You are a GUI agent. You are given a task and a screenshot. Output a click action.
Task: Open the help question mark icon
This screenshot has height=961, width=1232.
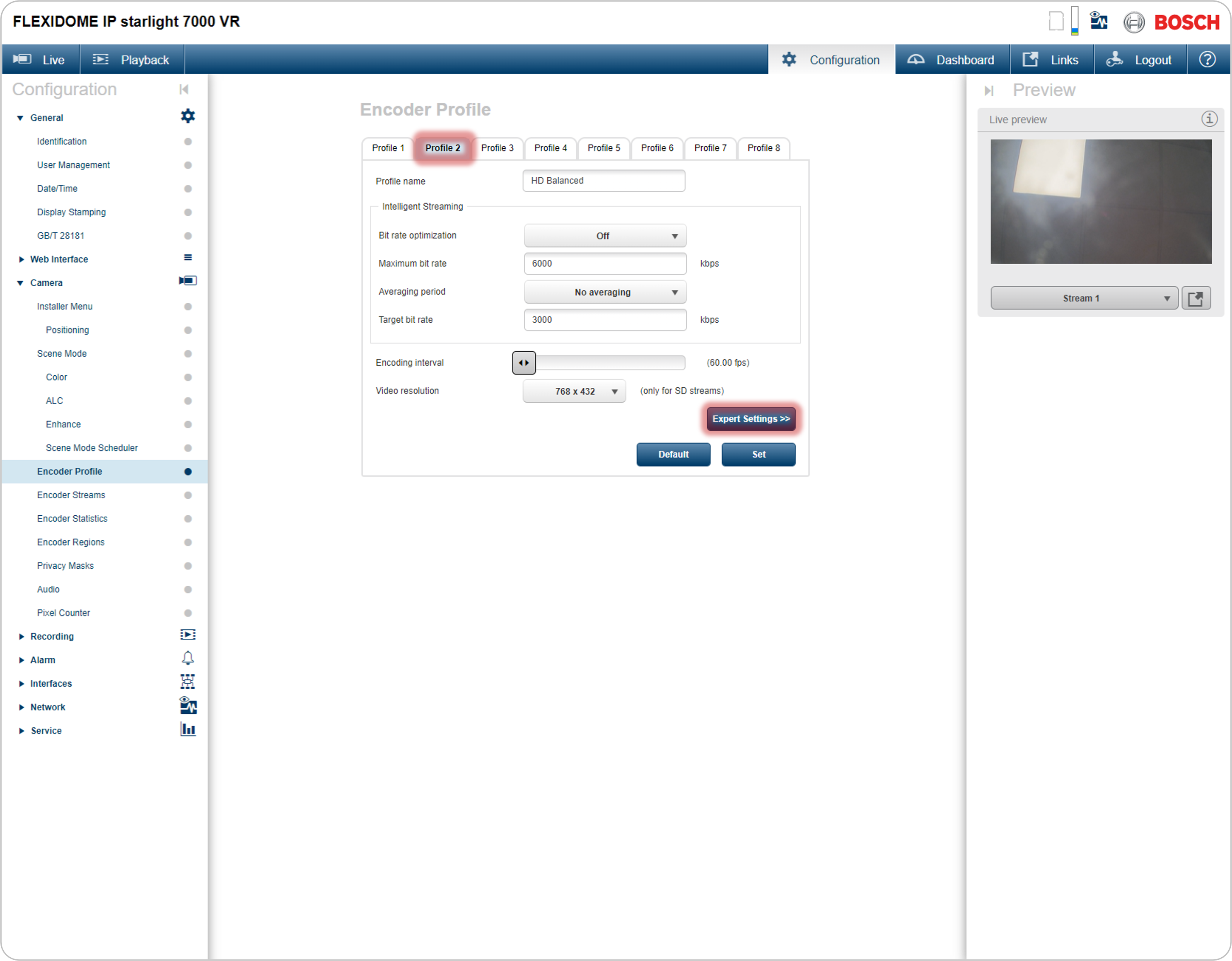click(x=1208, y=59)
